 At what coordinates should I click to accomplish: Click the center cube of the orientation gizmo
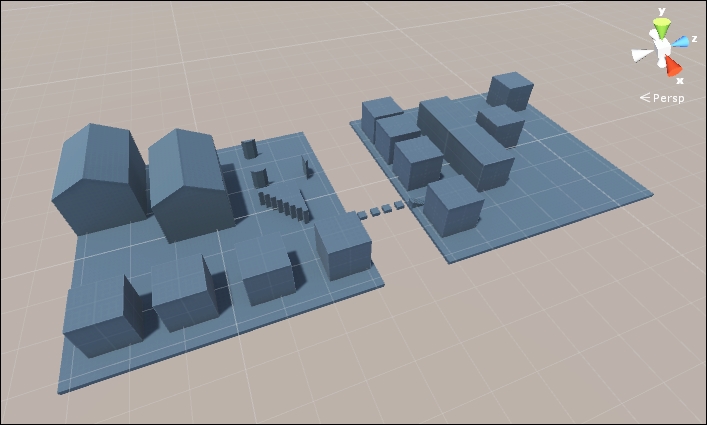[662, 47]
